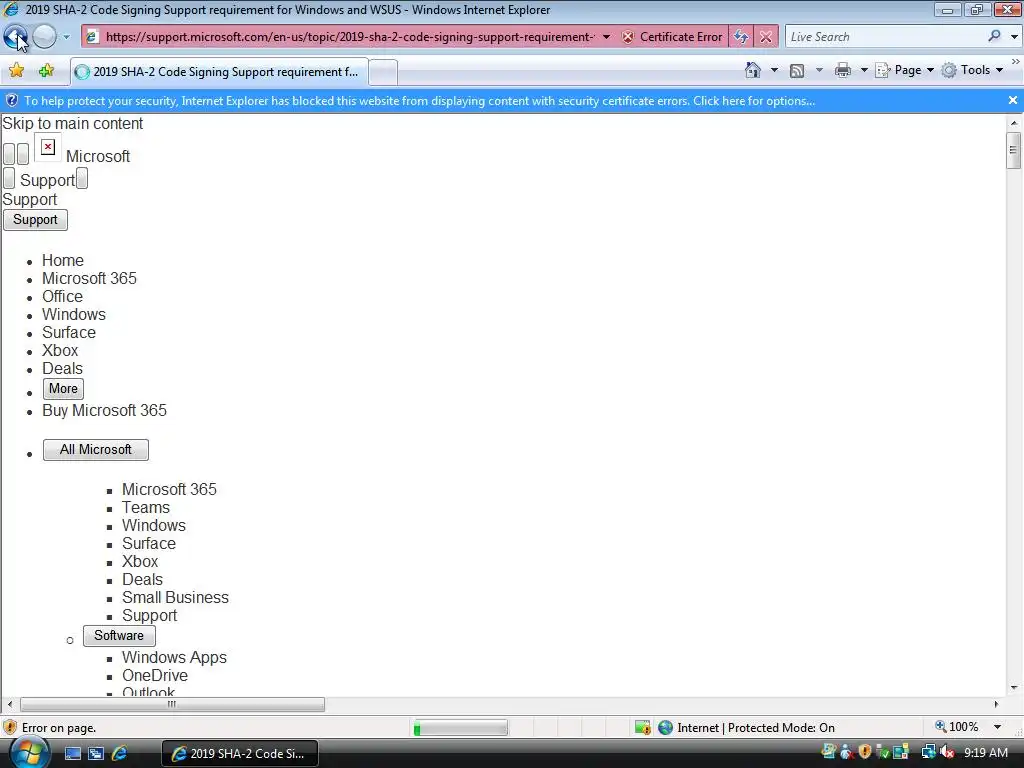Click the 100% zoom level button
Viewport: 1024px width, 768px height.
pos(957,727)
